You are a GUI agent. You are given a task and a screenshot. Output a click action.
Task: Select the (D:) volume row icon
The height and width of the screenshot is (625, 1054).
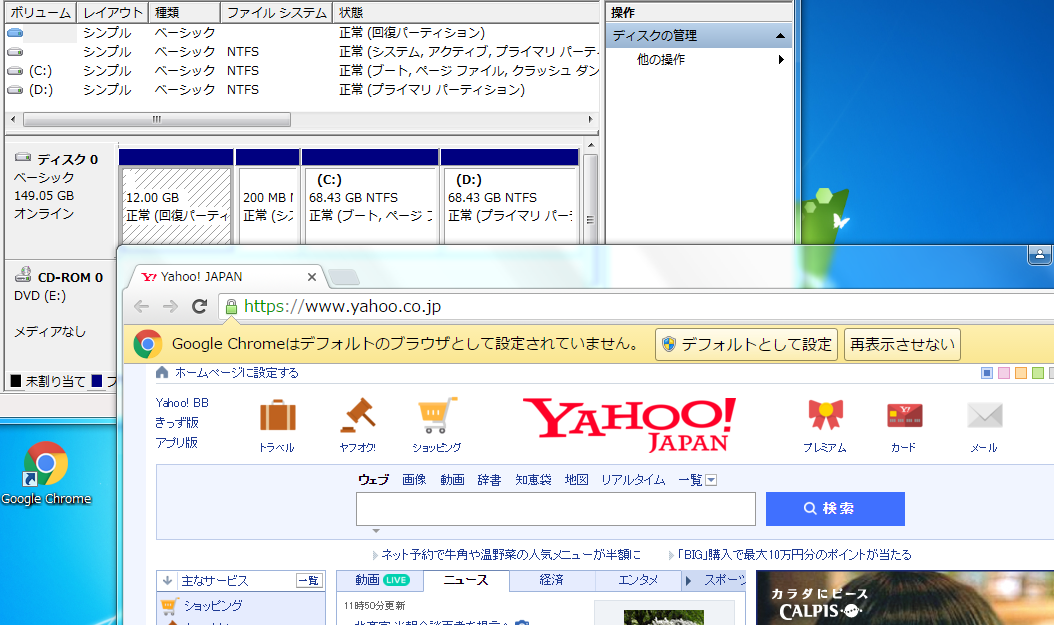15,89
